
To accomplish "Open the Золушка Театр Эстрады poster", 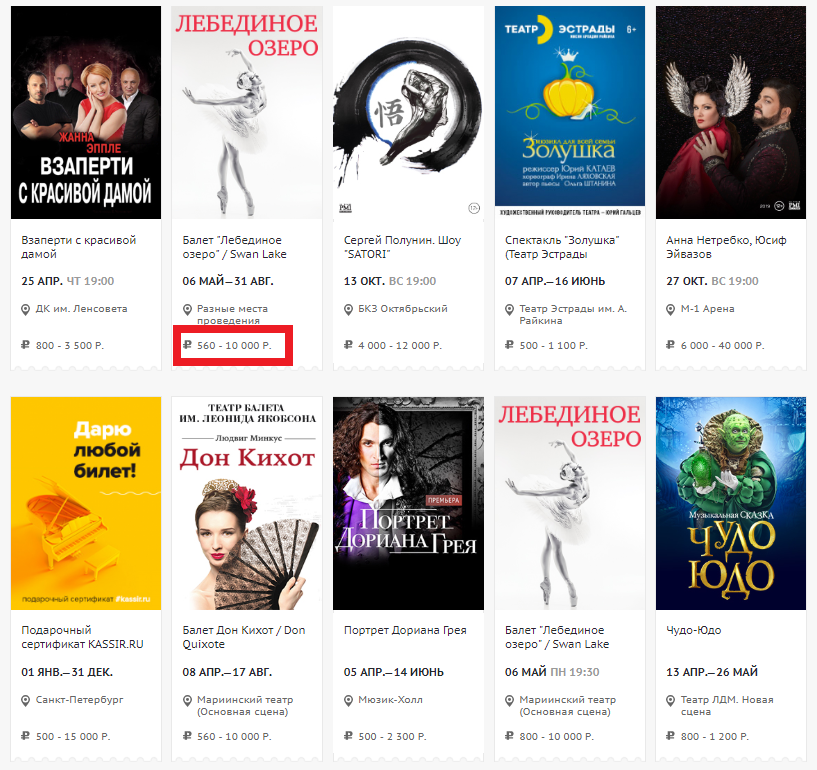I will tap(570, 113).
